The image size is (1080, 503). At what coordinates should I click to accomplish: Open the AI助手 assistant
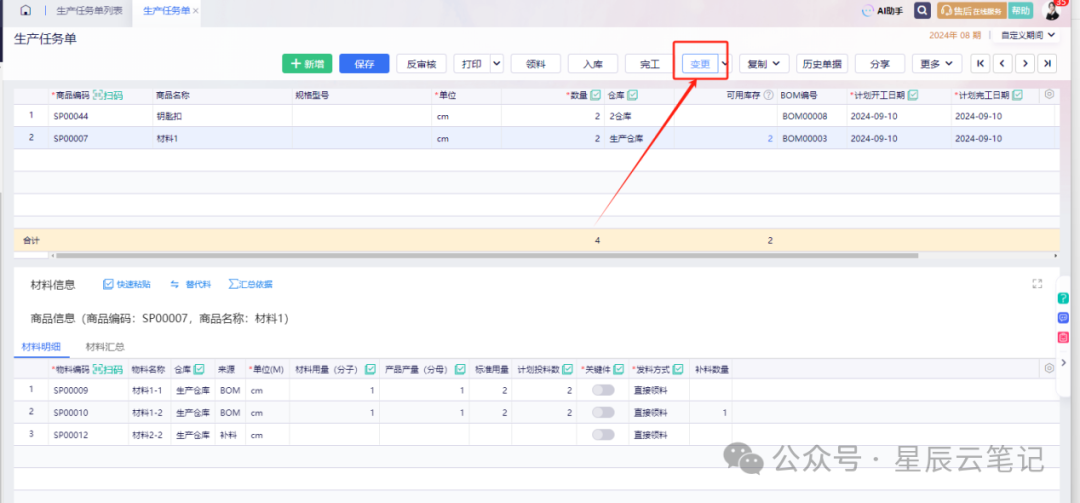[x=882, y=11]
